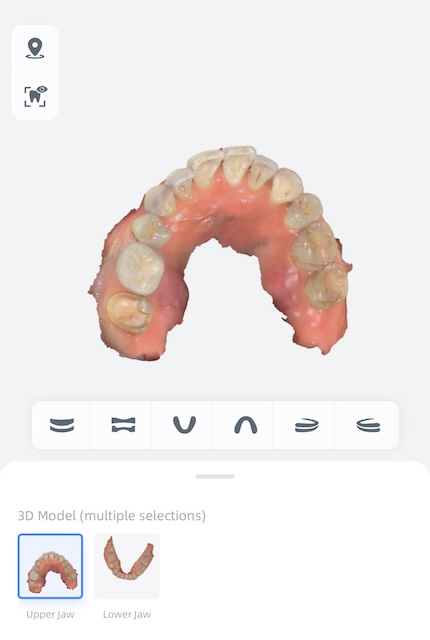The height and width of the screenshot is (640, 430).
Task: Click the rearmost molar on the right side
Action: (x=327, y=286)
